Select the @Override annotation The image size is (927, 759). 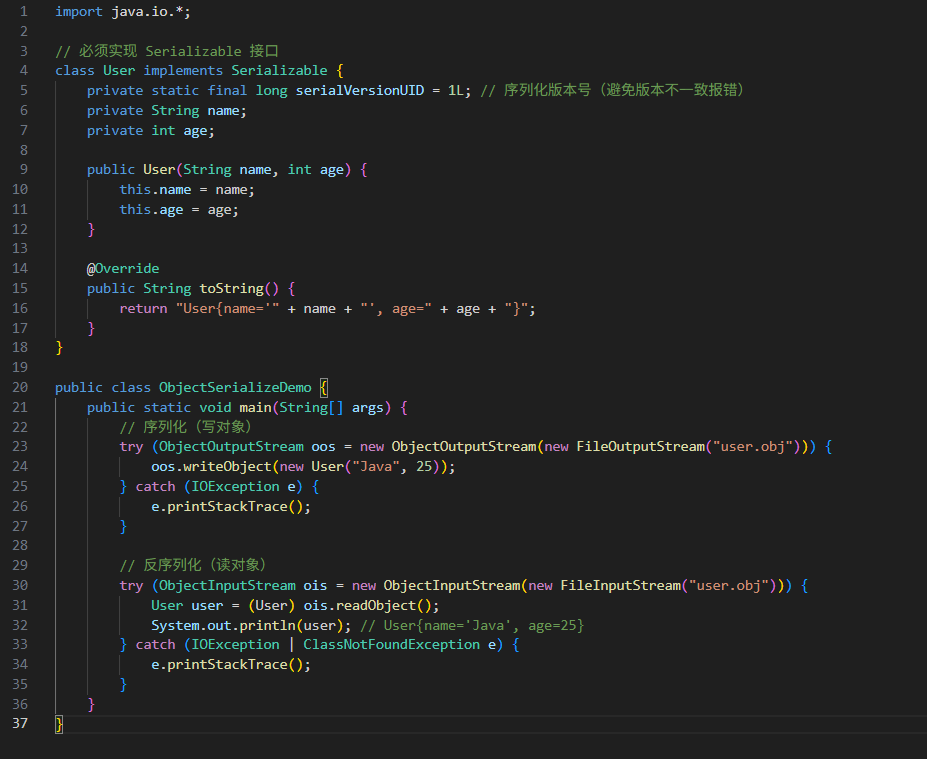pyautogui.click(x=123, y=269)
